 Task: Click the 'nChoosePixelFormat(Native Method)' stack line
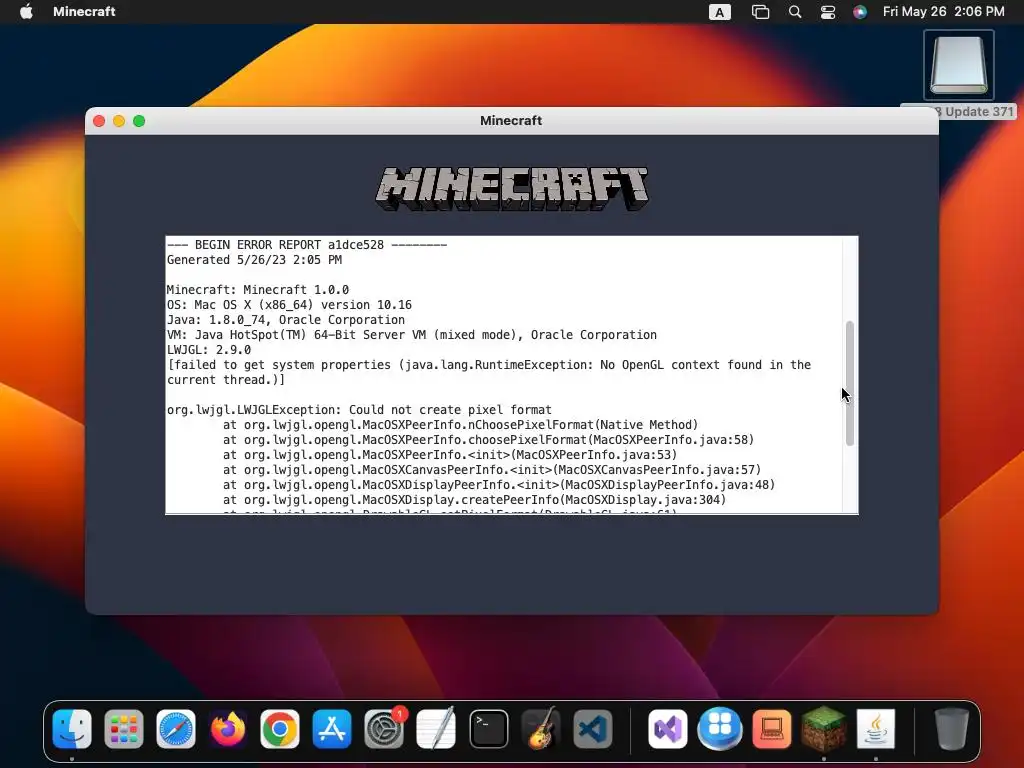(x=460, y=425)
